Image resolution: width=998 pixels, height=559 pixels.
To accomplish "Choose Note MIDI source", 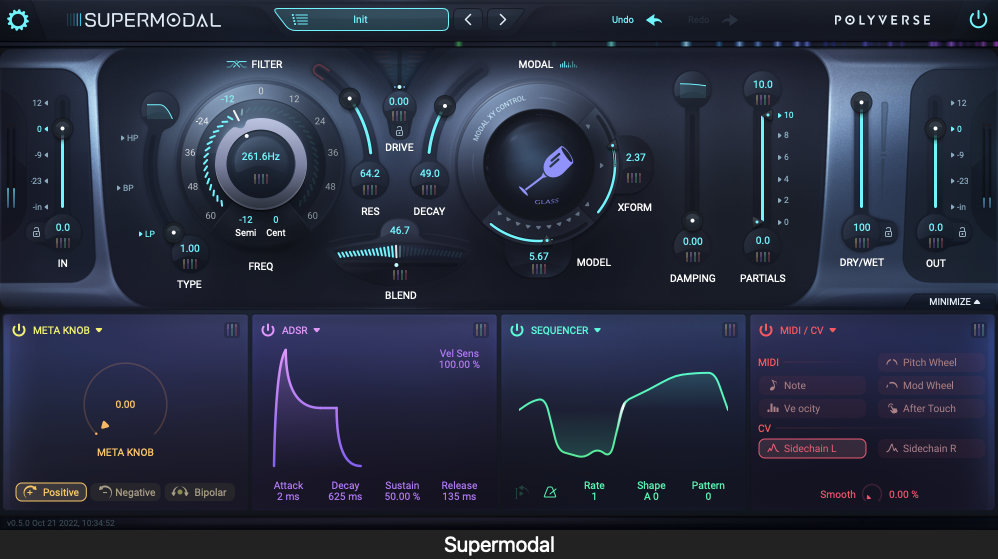I will 812,385.
